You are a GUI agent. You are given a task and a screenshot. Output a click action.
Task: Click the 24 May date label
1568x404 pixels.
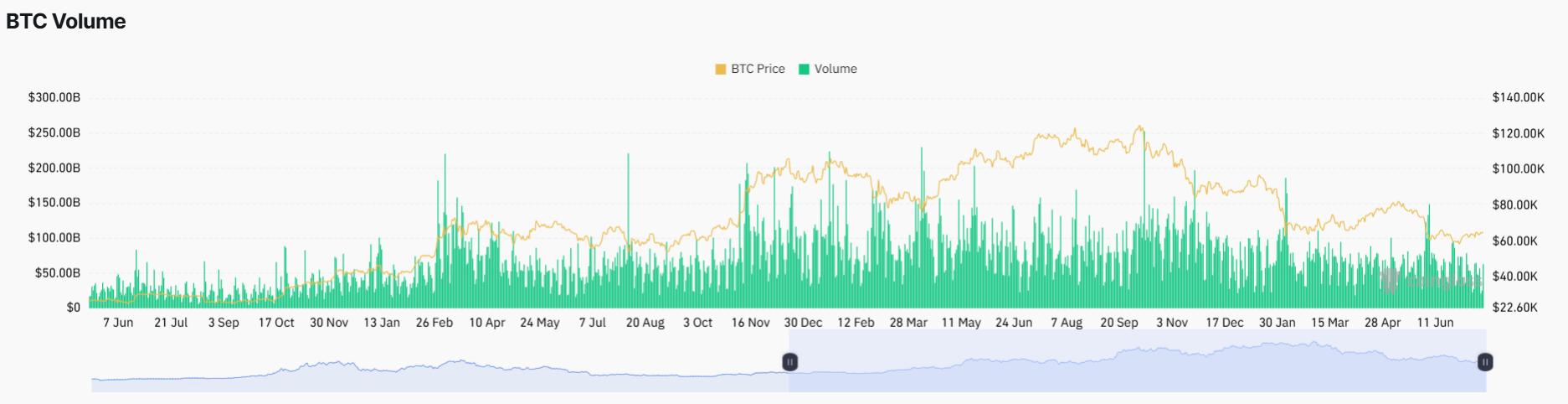pos(540,323)
